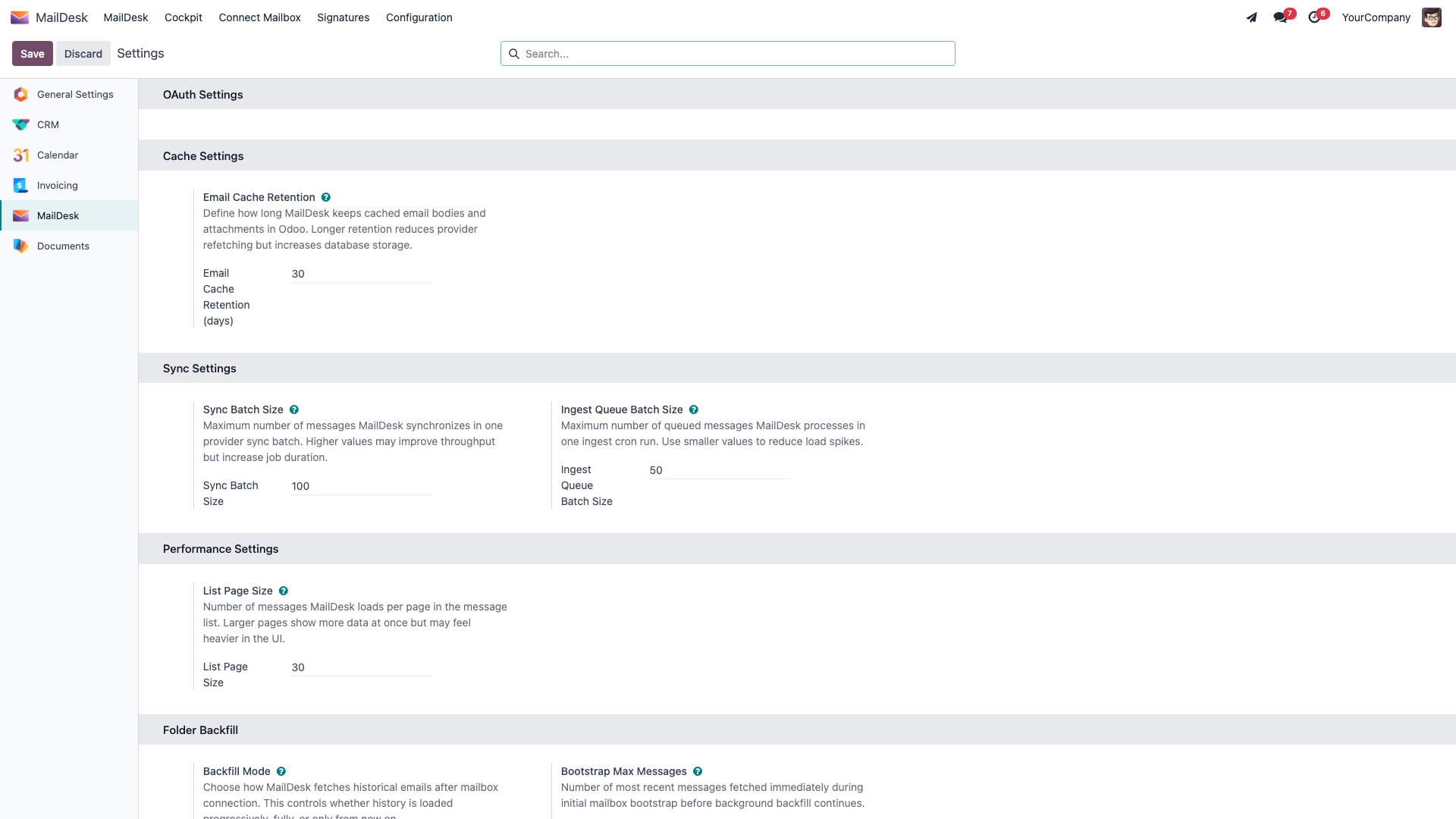Select Documents settings in the sidebar
Image resolution: width=1456 pixels, height=819 pixels.
pyautogui.click(x=69, y=246)
